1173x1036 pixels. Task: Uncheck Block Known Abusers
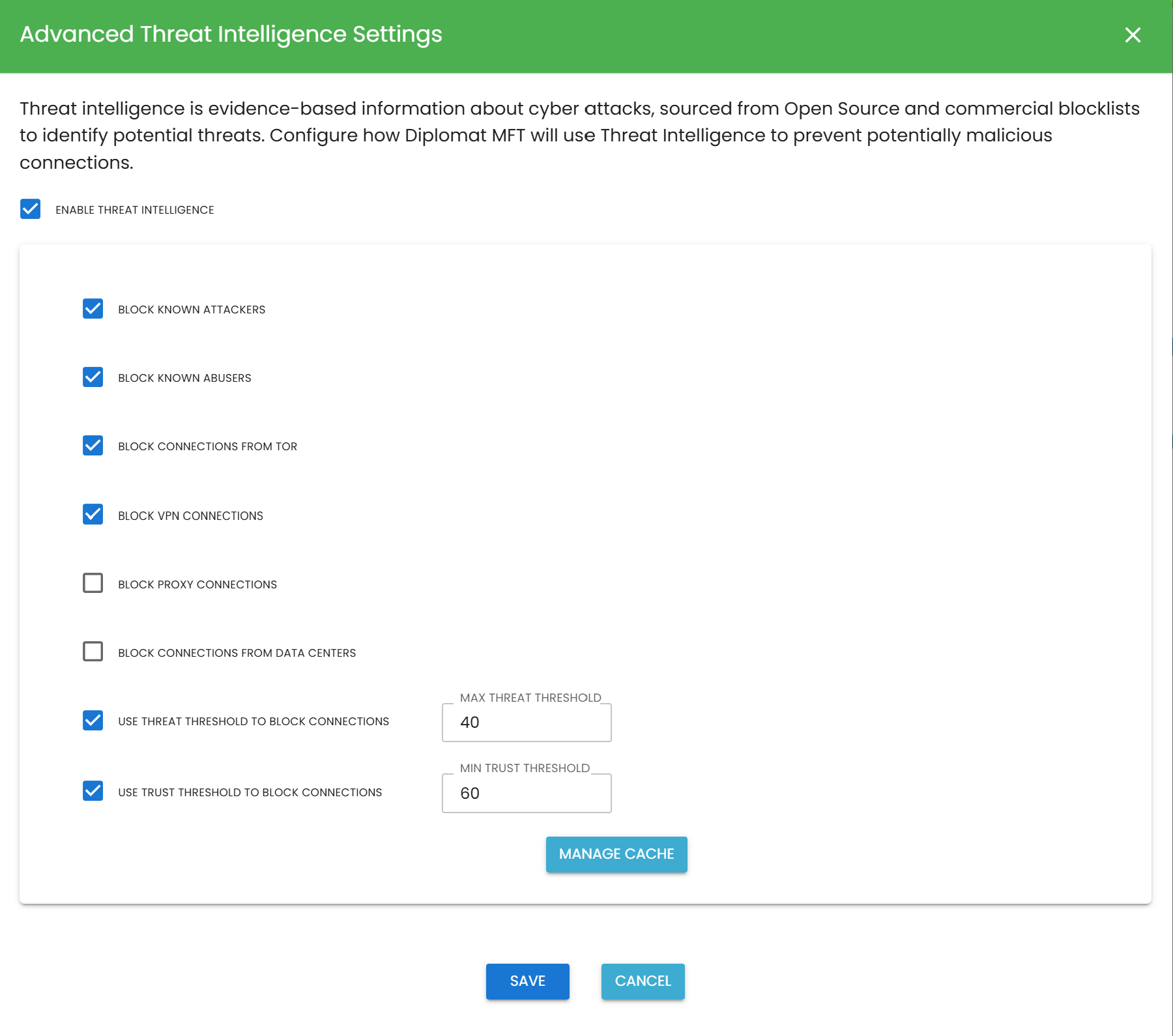click(x=93, y=377)
